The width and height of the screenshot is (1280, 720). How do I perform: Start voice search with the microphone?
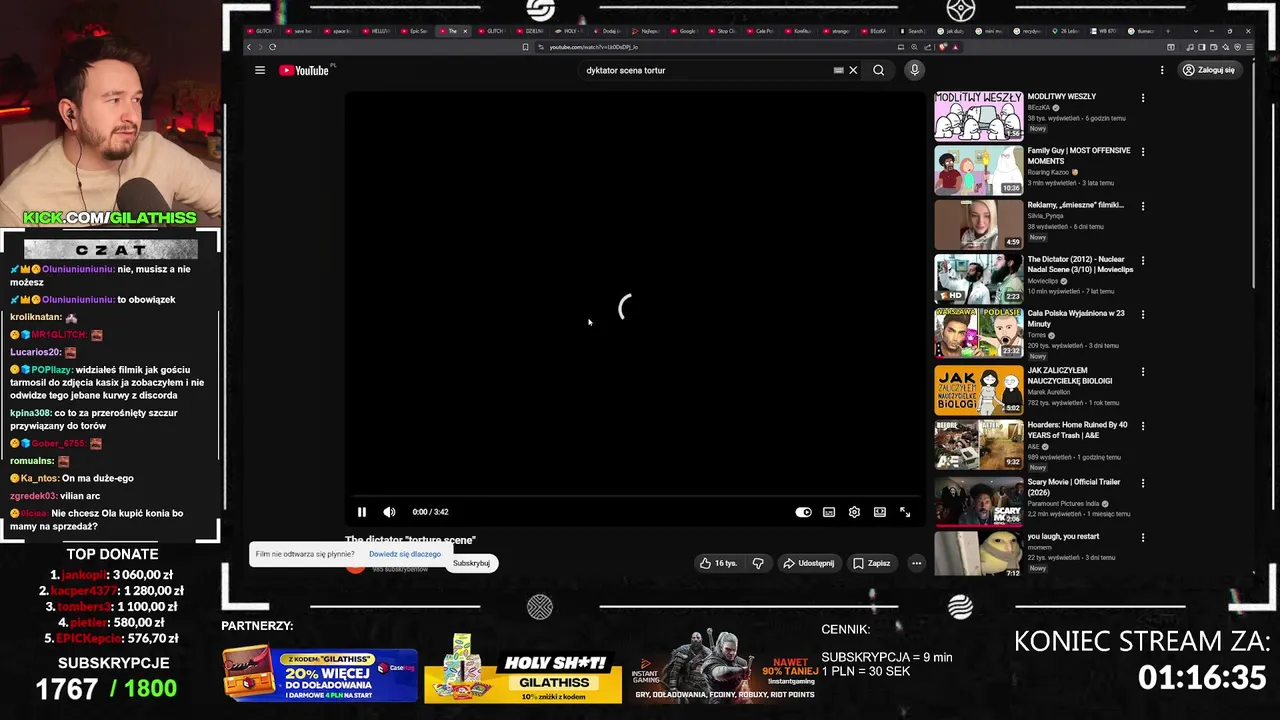click(914, 70)
